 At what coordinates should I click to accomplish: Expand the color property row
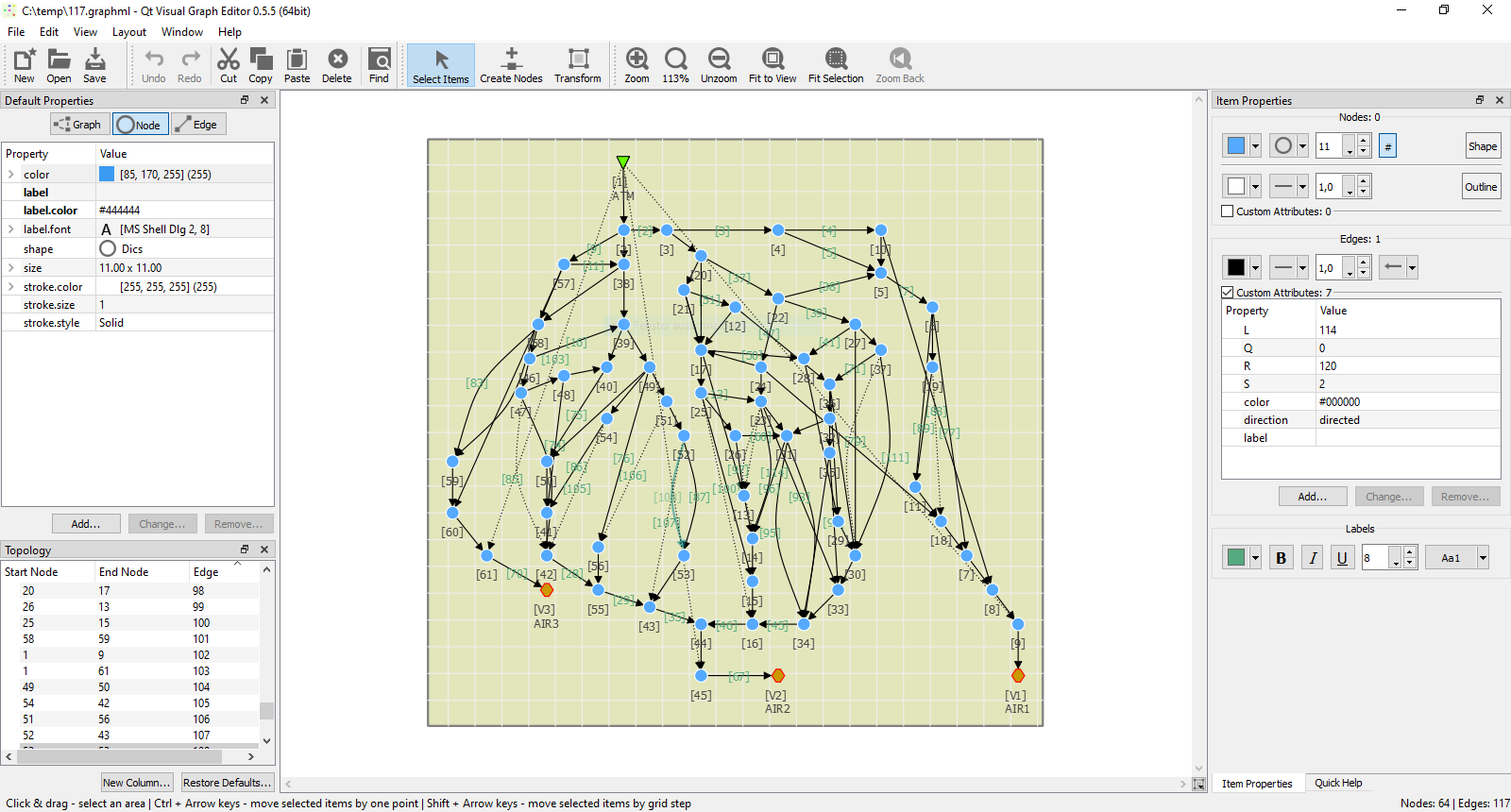click(10, 175)
